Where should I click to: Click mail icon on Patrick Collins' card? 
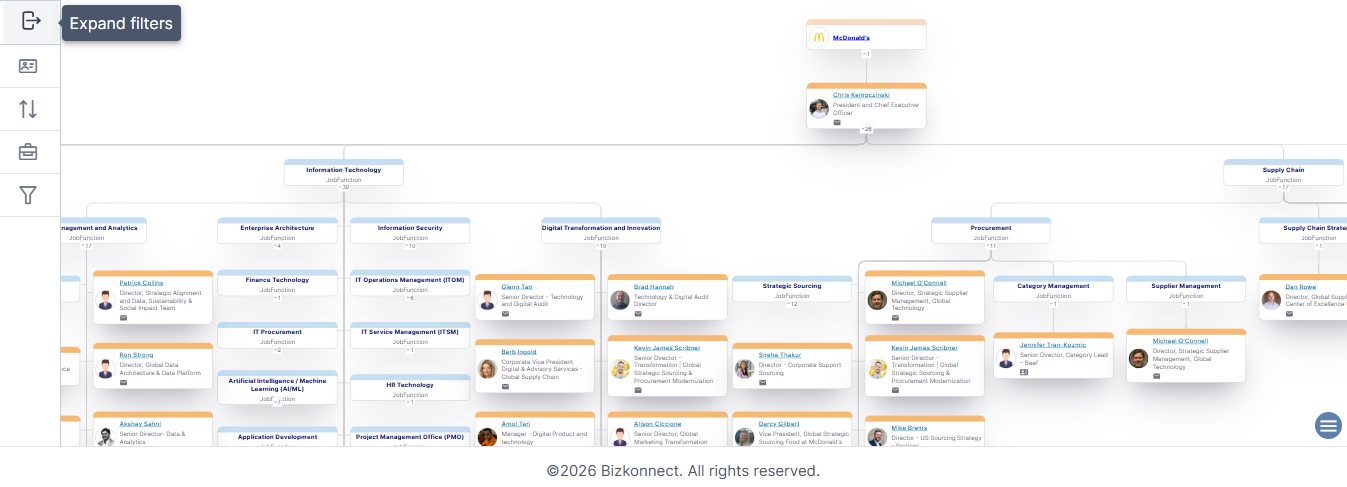[x=124, y=317]
